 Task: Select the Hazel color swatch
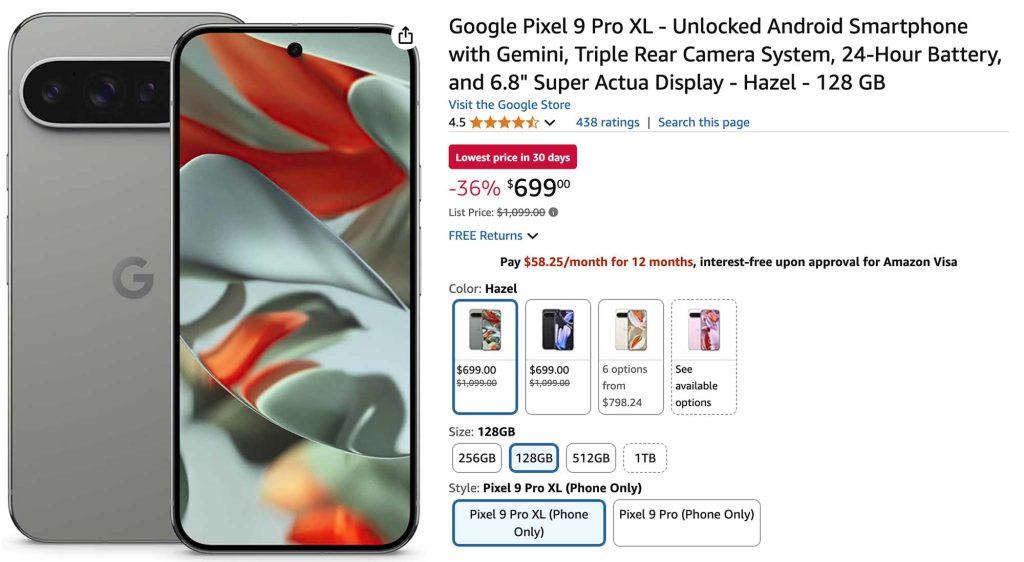point(485,356)
